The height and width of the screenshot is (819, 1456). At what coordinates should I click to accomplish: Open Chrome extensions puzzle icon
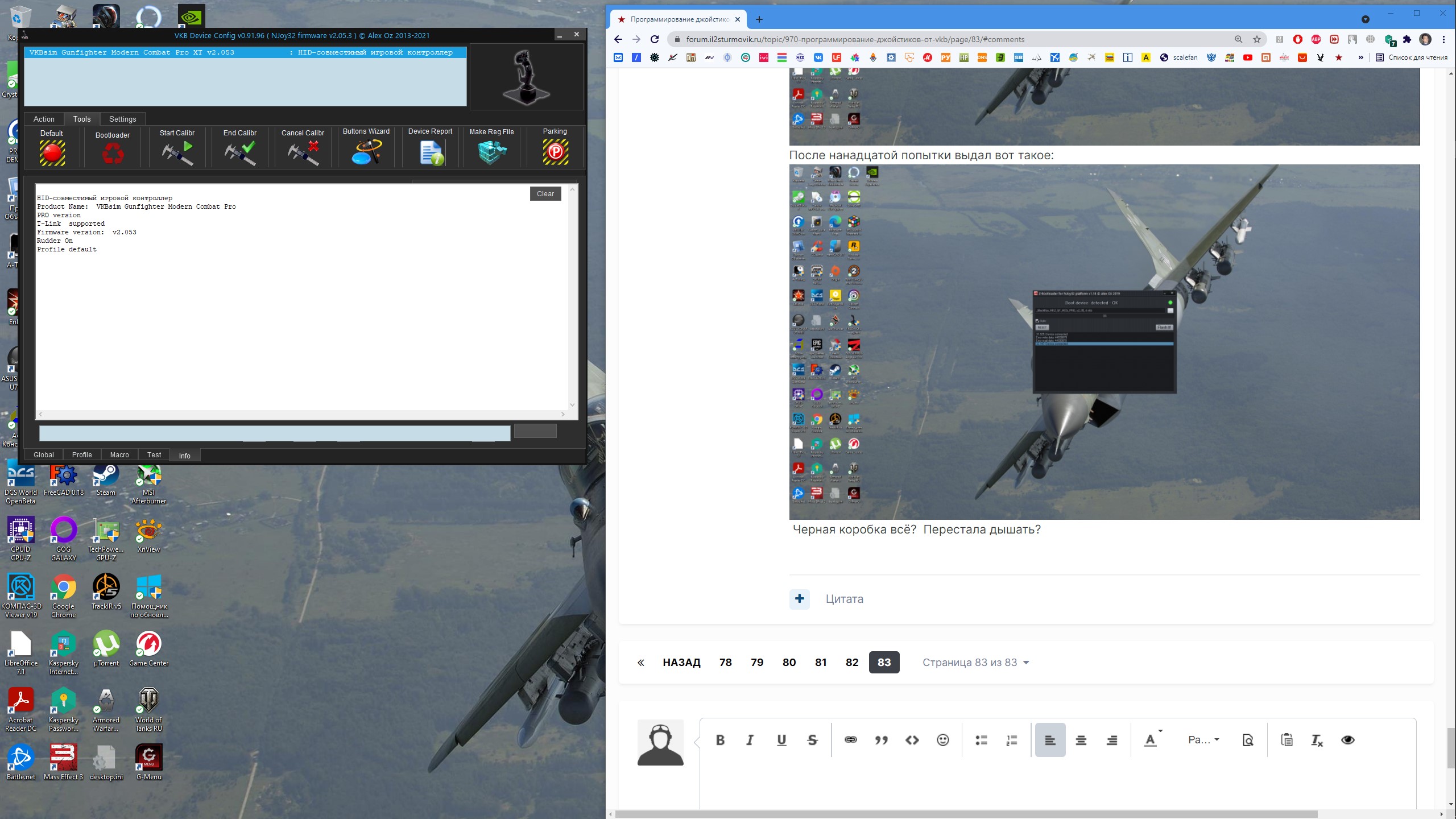coord(1407,39)
